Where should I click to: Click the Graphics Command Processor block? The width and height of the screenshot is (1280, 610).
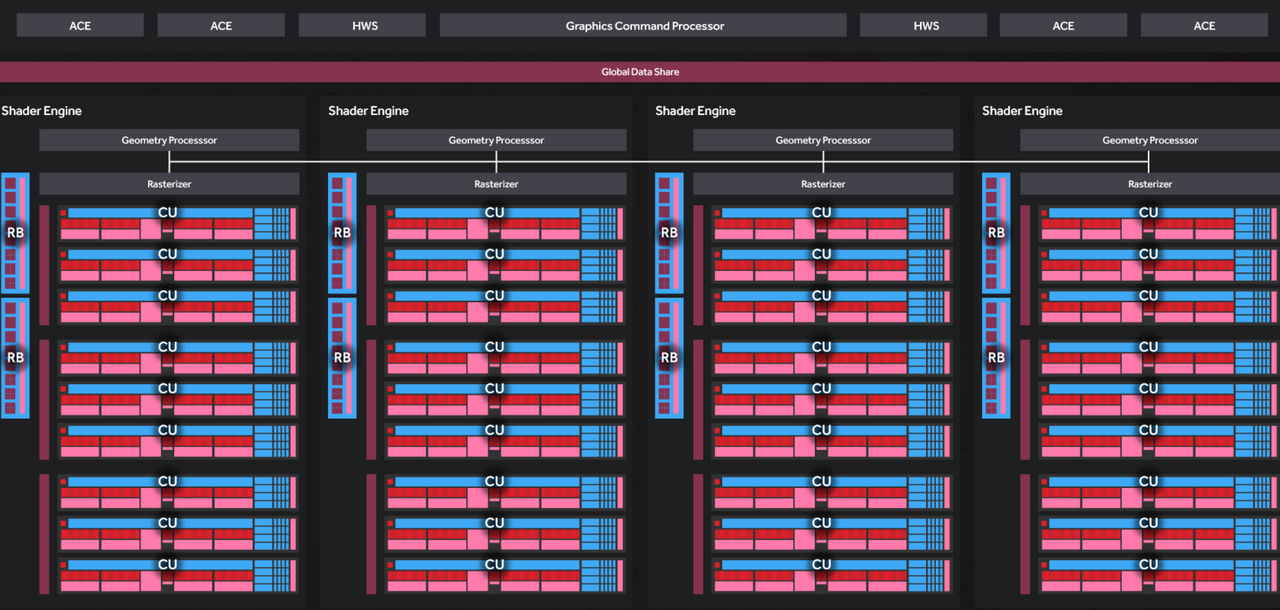coord(644,25)
